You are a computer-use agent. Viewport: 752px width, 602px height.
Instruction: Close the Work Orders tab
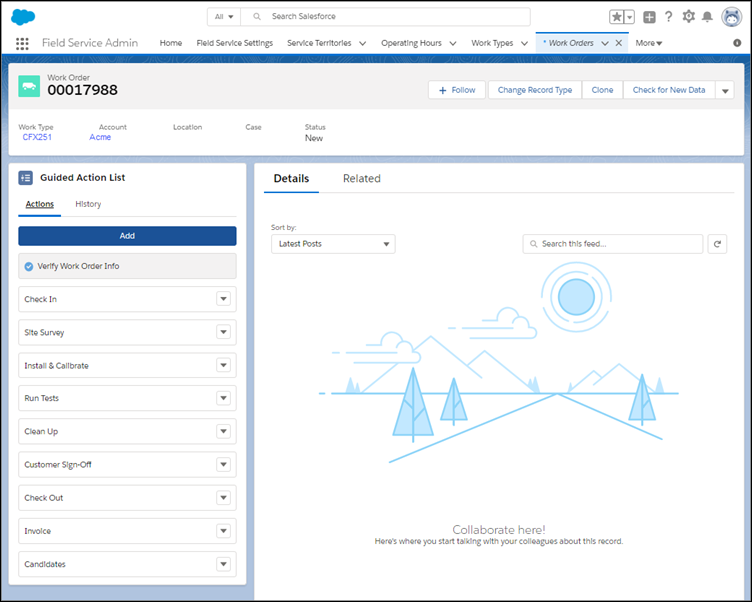619,43
